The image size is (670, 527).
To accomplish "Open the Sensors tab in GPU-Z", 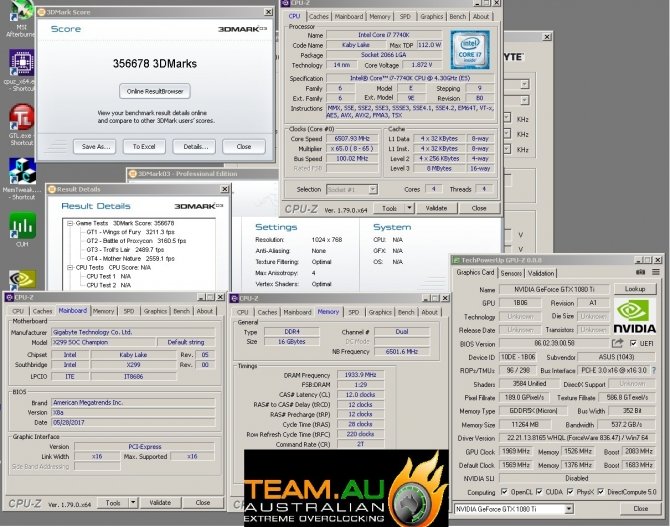I will click(x=511, y=273).
